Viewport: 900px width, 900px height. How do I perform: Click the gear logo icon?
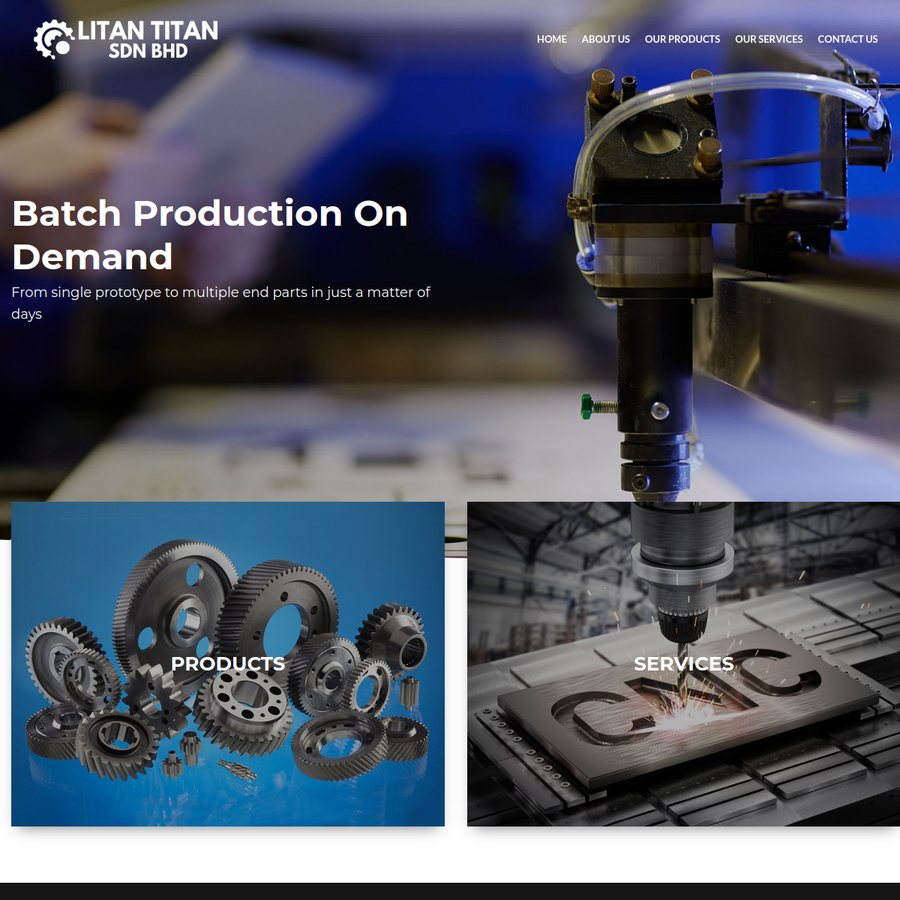[54, 39]
